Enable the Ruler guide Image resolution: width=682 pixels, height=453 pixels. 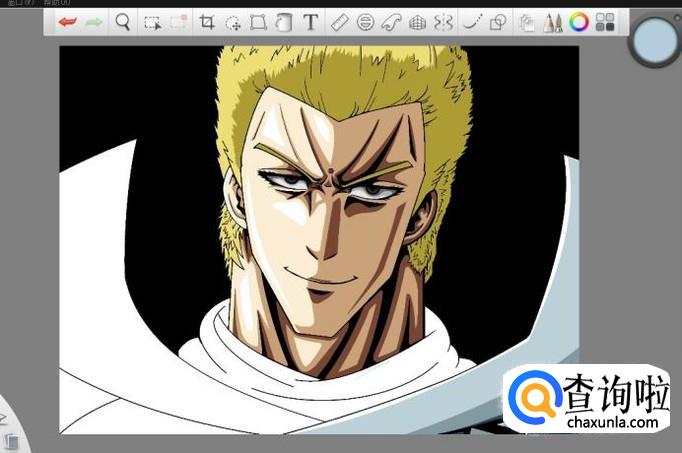click(340, 22)
